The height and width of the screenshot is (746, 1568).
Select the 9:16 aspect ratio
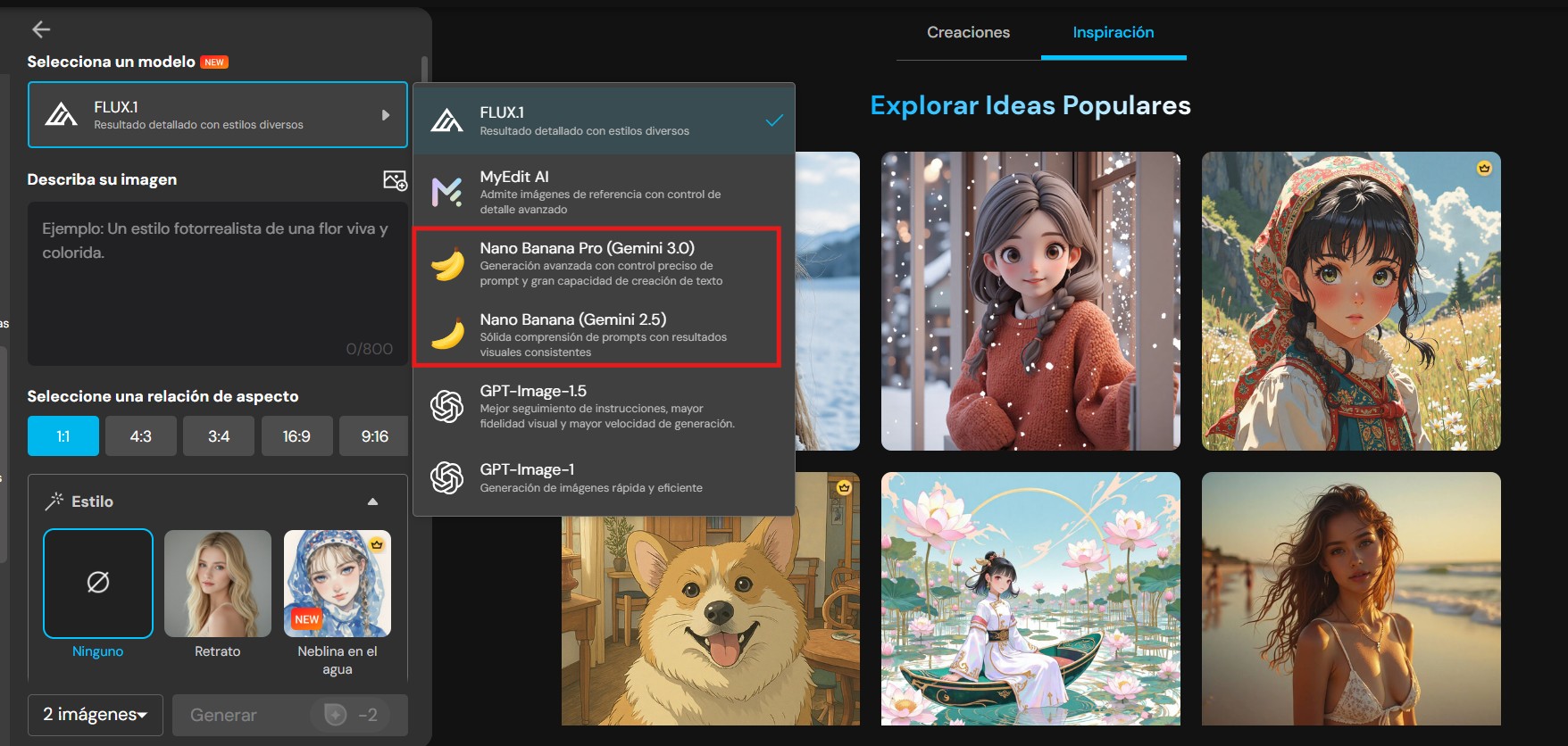pyautogui.click(x=374, y=436)
